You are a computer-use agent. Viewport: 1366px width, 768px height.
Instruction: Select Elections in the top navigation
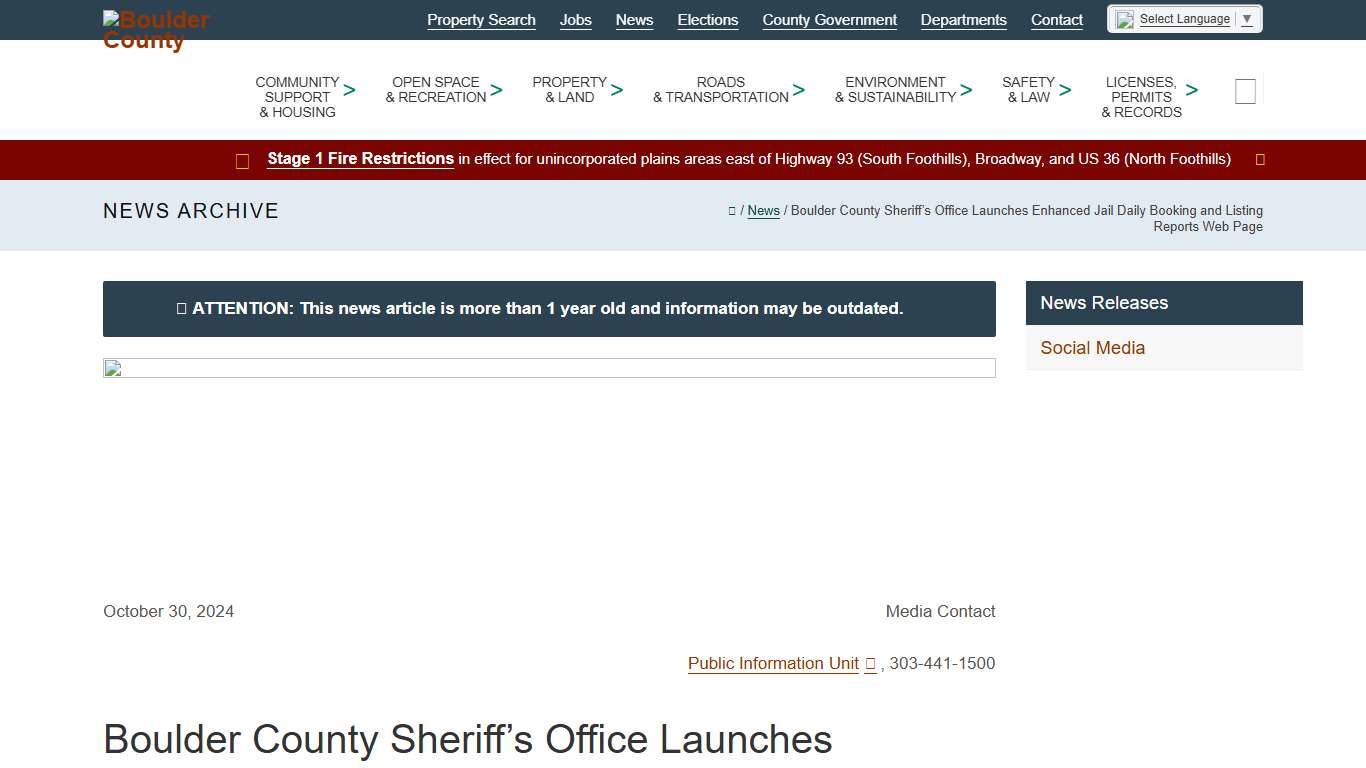pos(707,19)
